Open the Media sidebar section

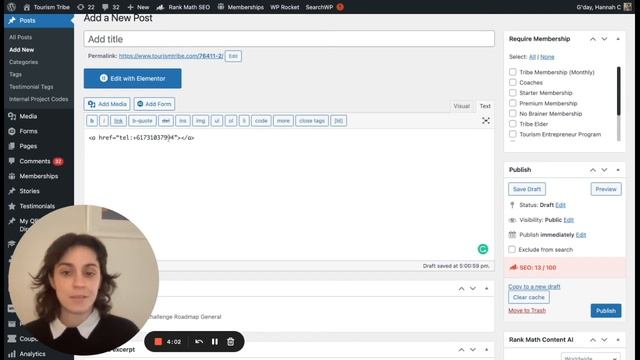click(28, 116)
